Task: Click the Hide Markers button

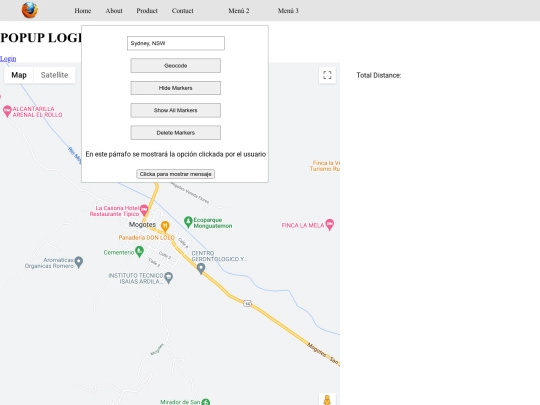Action: [x=176, y=88]
